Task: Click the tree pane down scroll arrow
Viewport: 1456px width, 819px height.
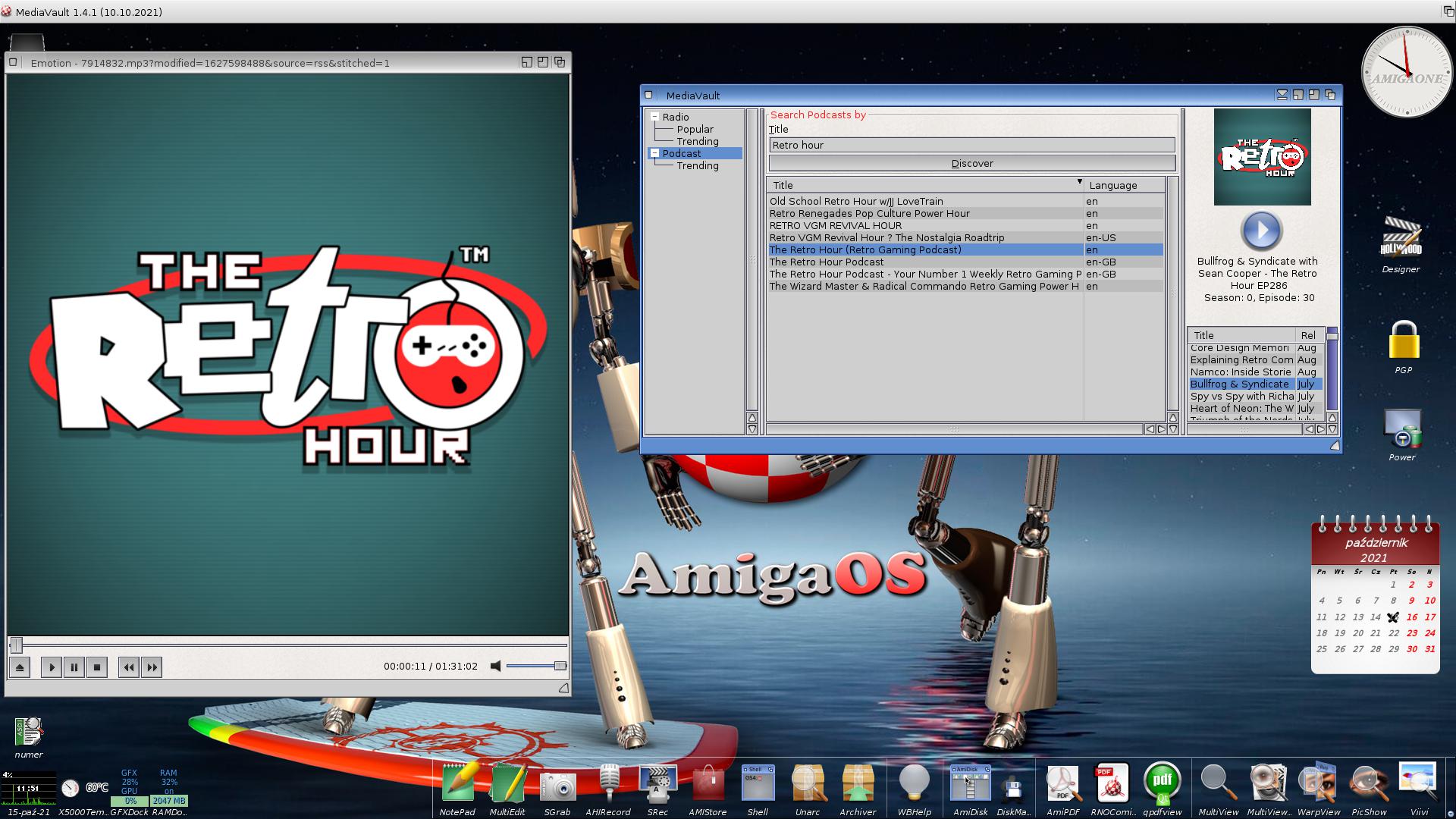Action: coord(752,429)
